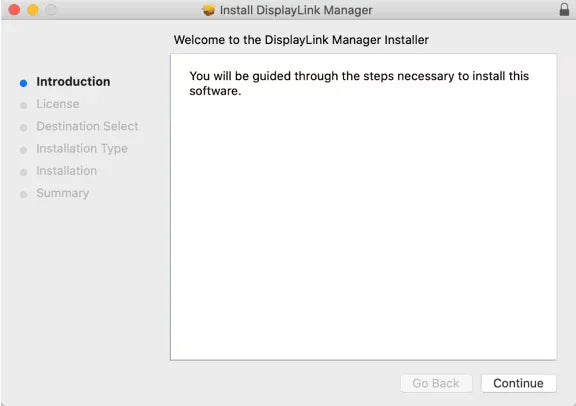This screenshot has width=576, height=406.
Task: Select the Installation step label
Action: point(66,171)
